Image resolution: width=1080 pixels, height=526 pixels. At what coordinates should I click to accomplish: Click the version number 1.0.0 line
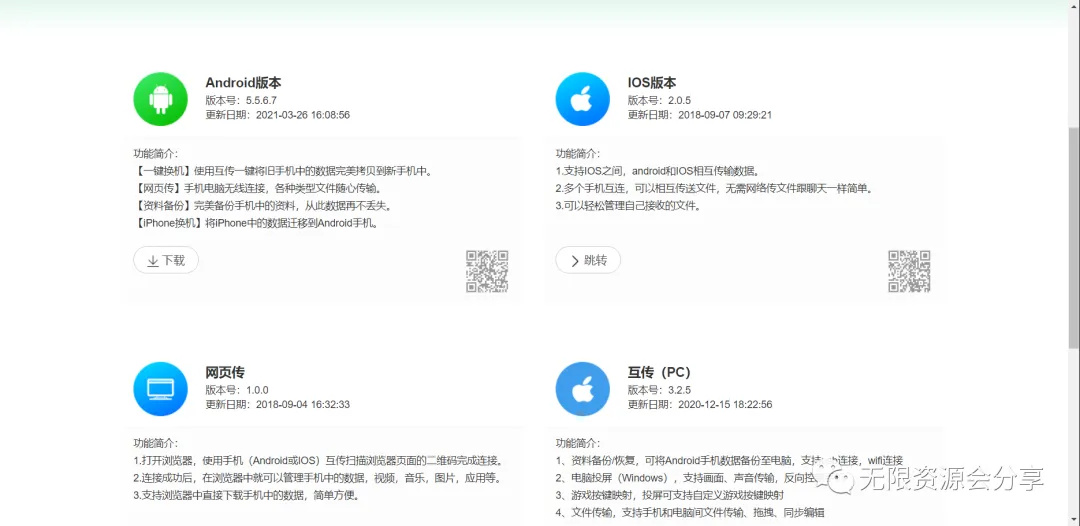[x=237, y=390]
